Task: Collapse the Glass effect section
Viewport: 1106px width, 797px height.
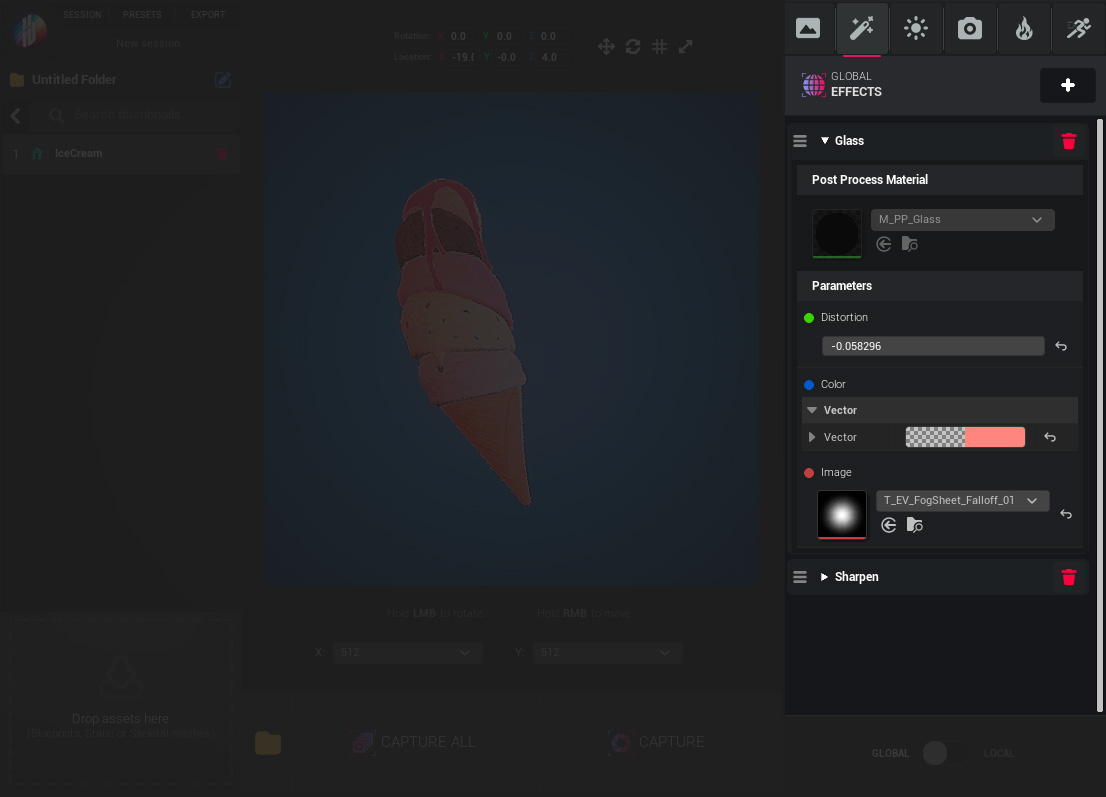Action: [x=824, y=140]
